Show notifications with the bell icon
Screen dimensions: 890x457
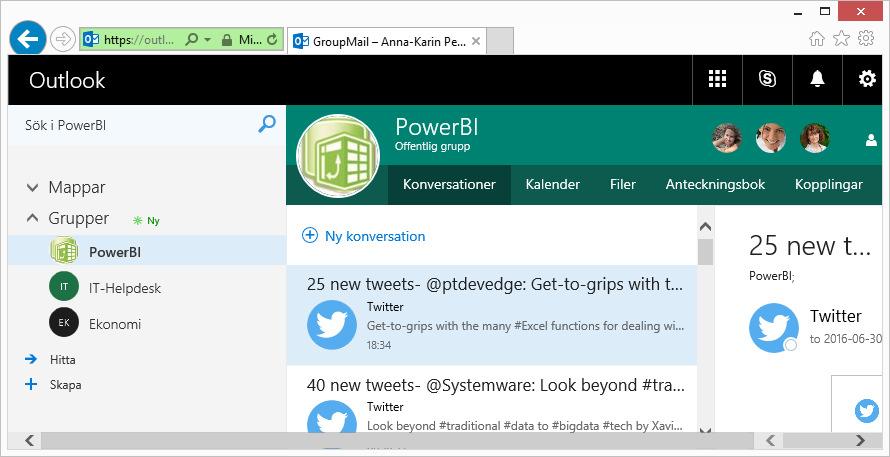(x=817, y=79)
